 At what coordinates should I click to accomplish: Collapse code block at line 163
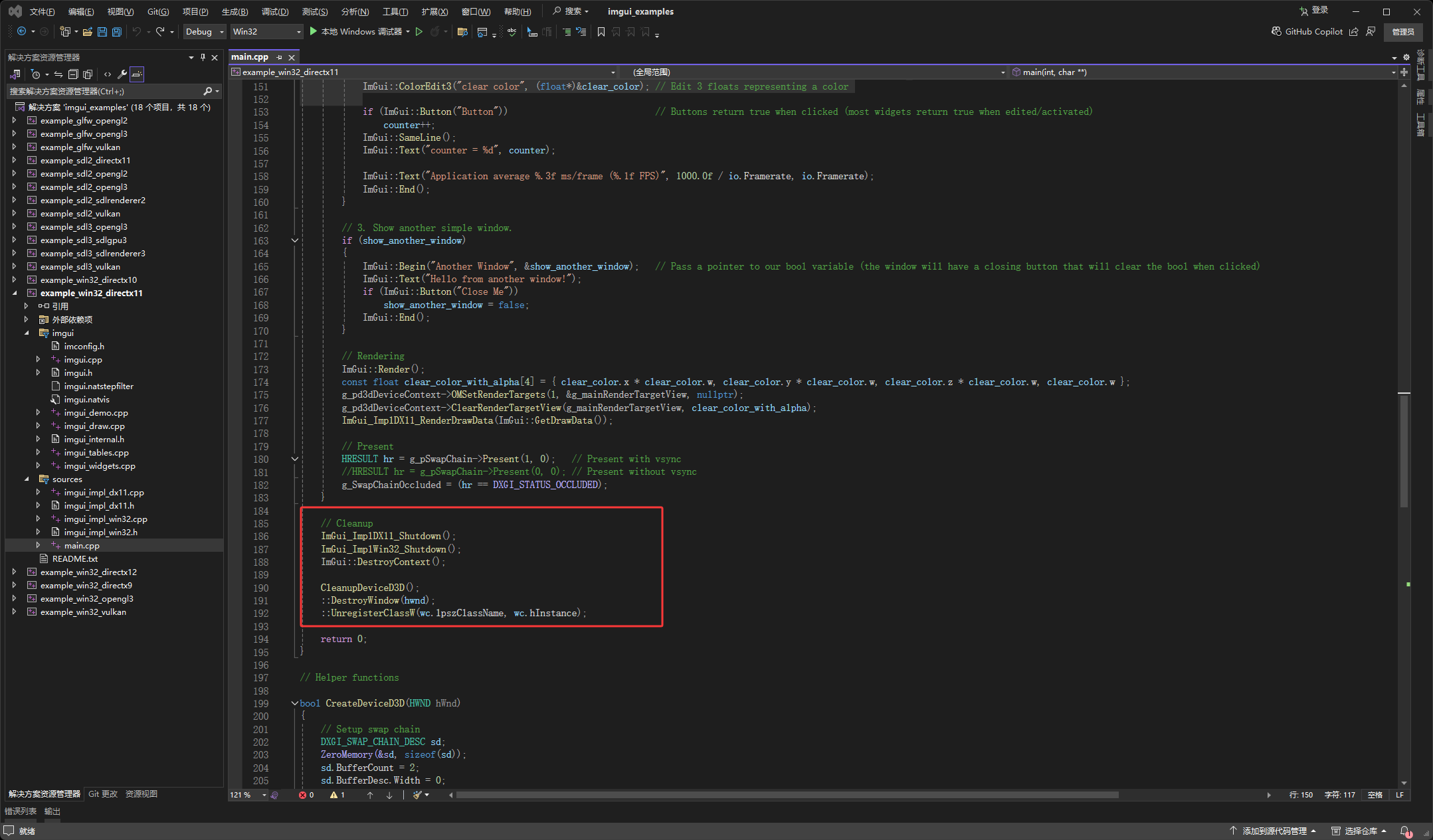(295, 240)
